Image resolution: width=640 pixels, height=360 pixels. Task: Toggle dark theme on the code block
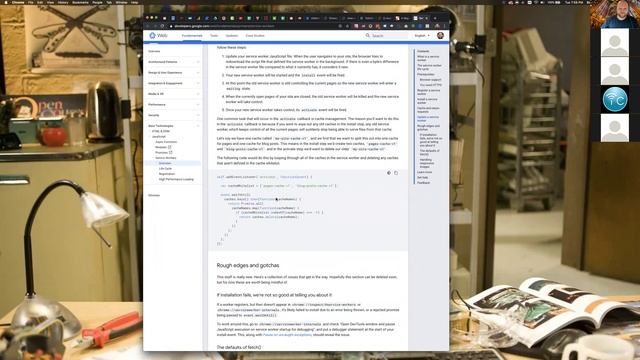click(x=389, y=173)
